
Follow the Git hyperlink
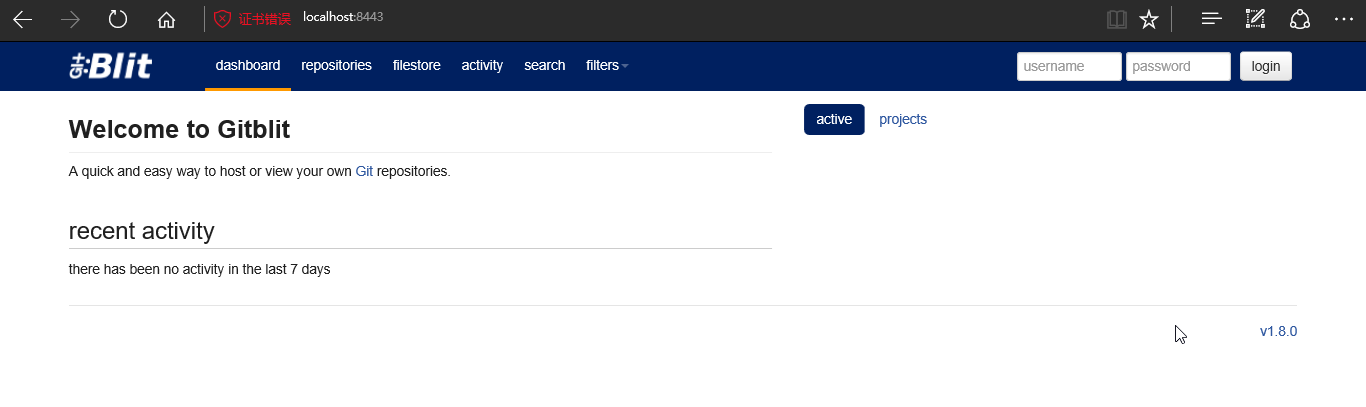tap(364, 171)
